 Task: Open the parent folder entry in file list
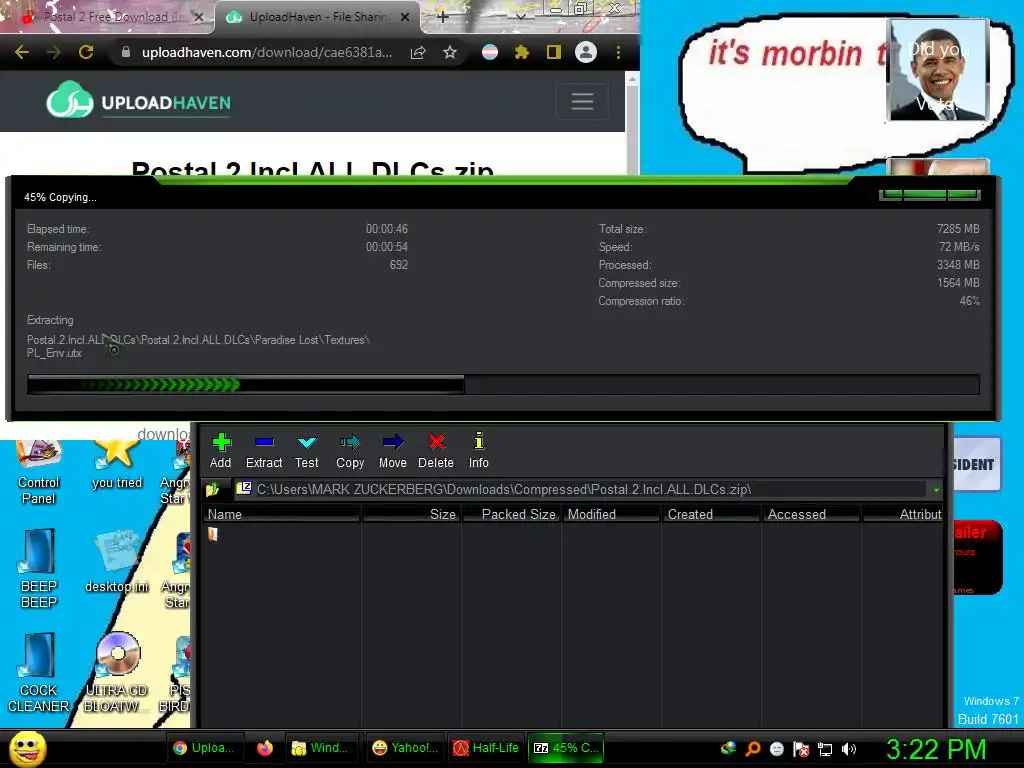[x=213, y=534]
